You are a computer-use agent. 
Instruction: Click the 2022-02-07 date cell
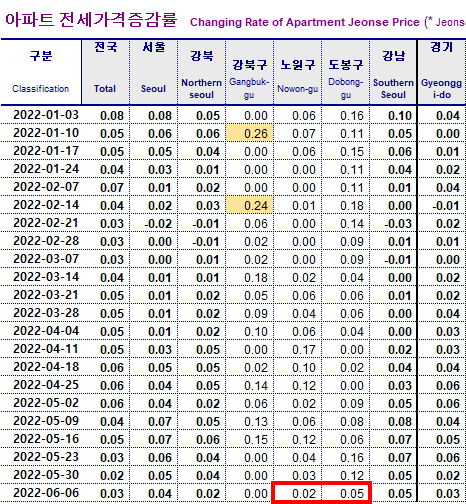[41, 187]
